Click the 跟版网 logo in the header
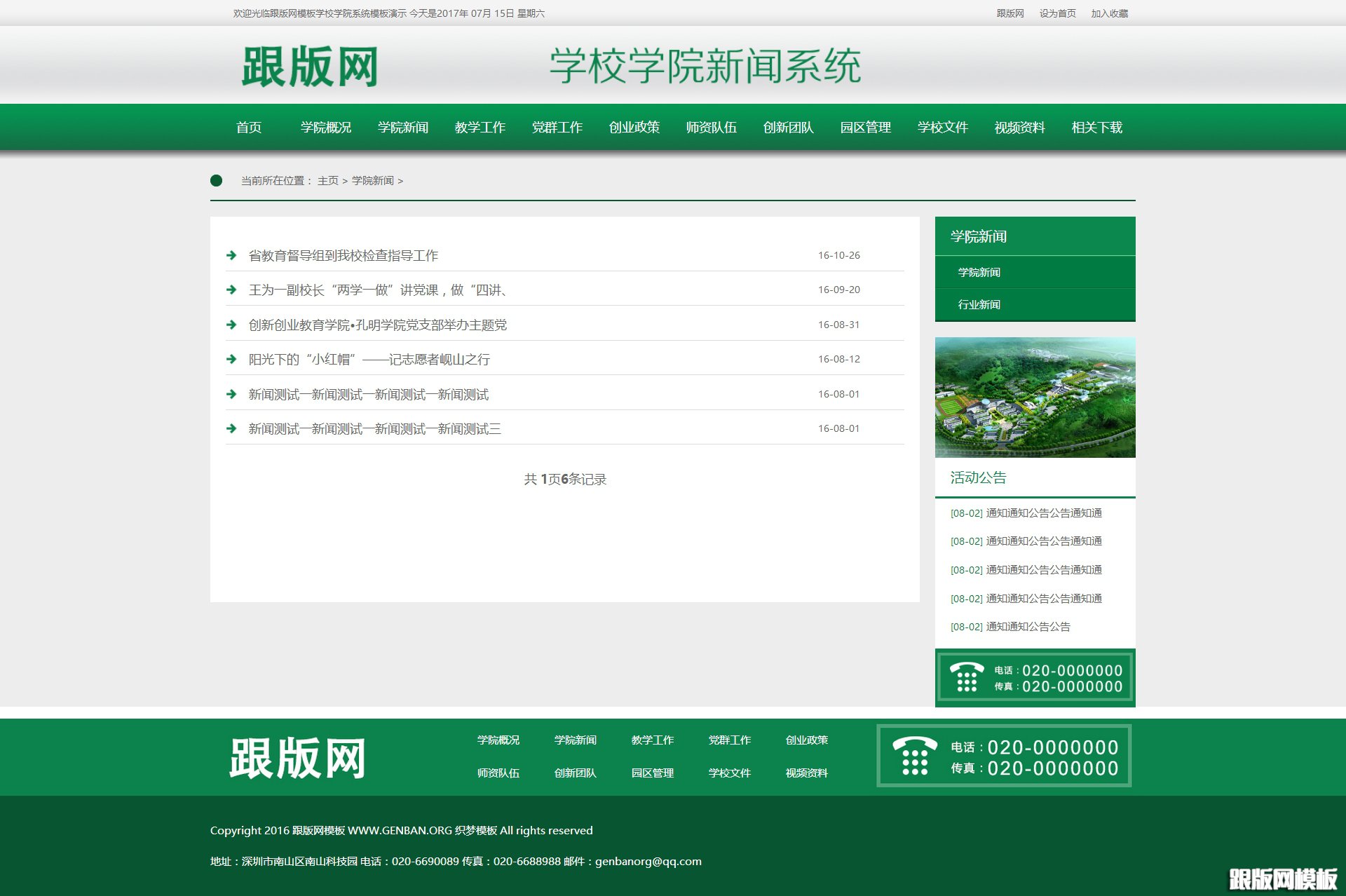The height and width of the screenshot is (896, 1346). (x=310, y=65)
